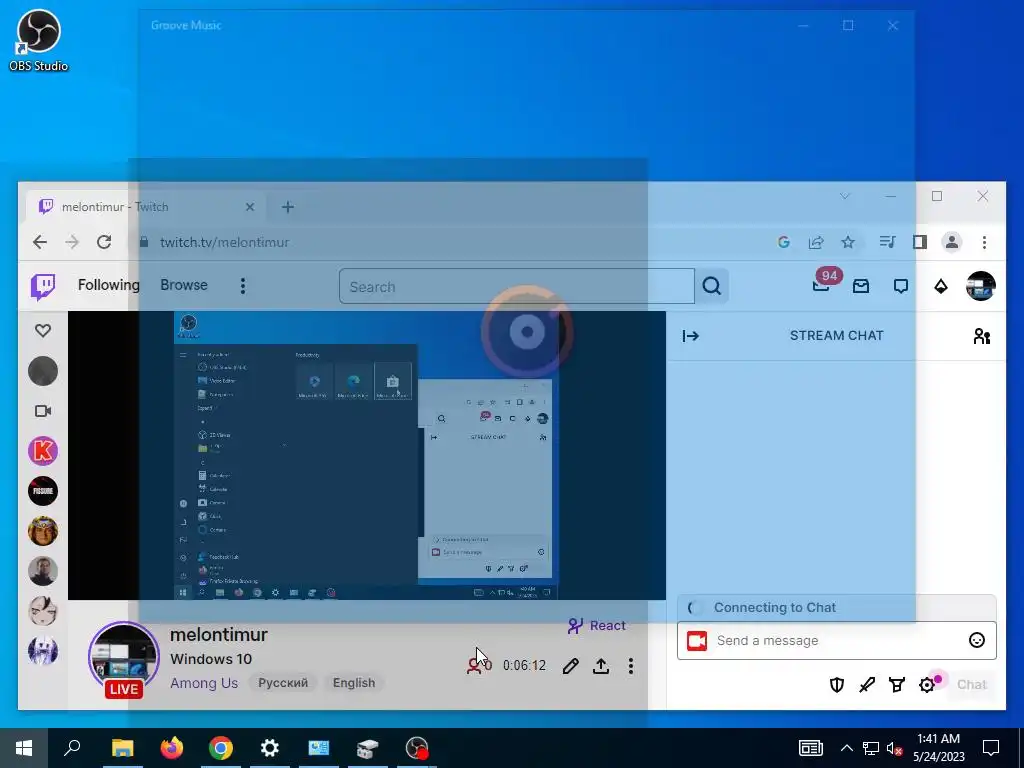Click the Google icon in address bar

pyautogui.click(x=784, y=242)
